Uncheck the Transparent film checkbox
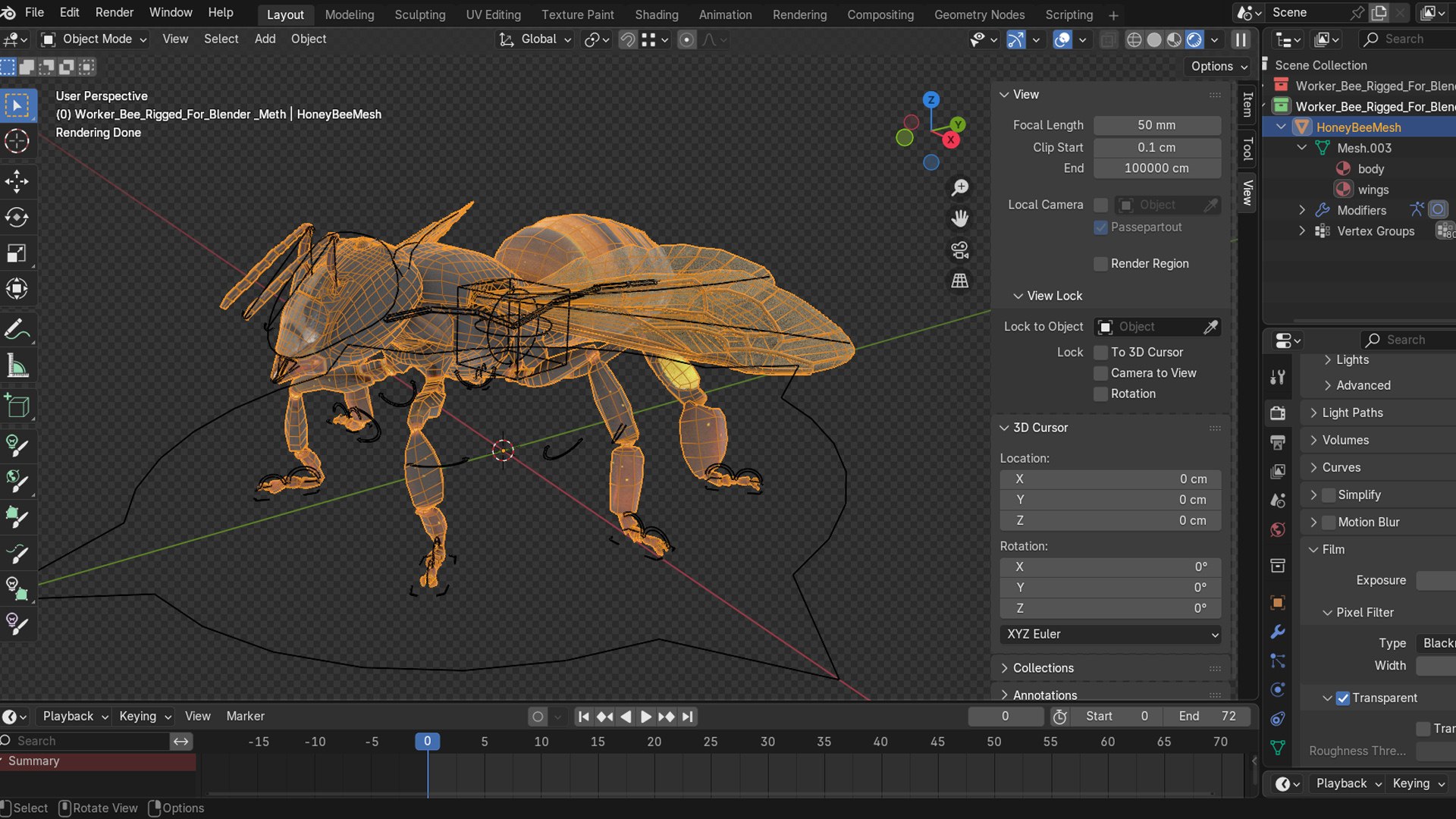 click(1343, 698)
